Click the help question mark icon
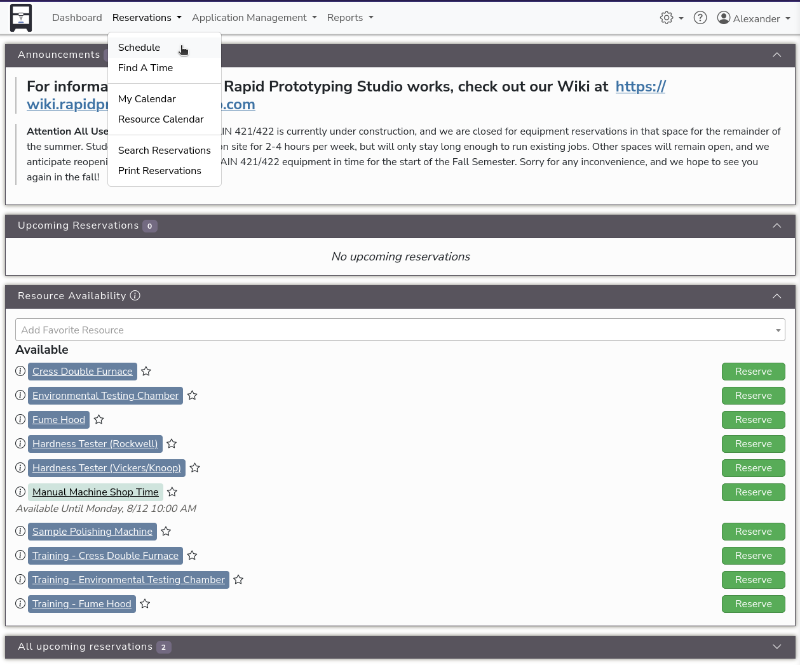 [700, 18]
